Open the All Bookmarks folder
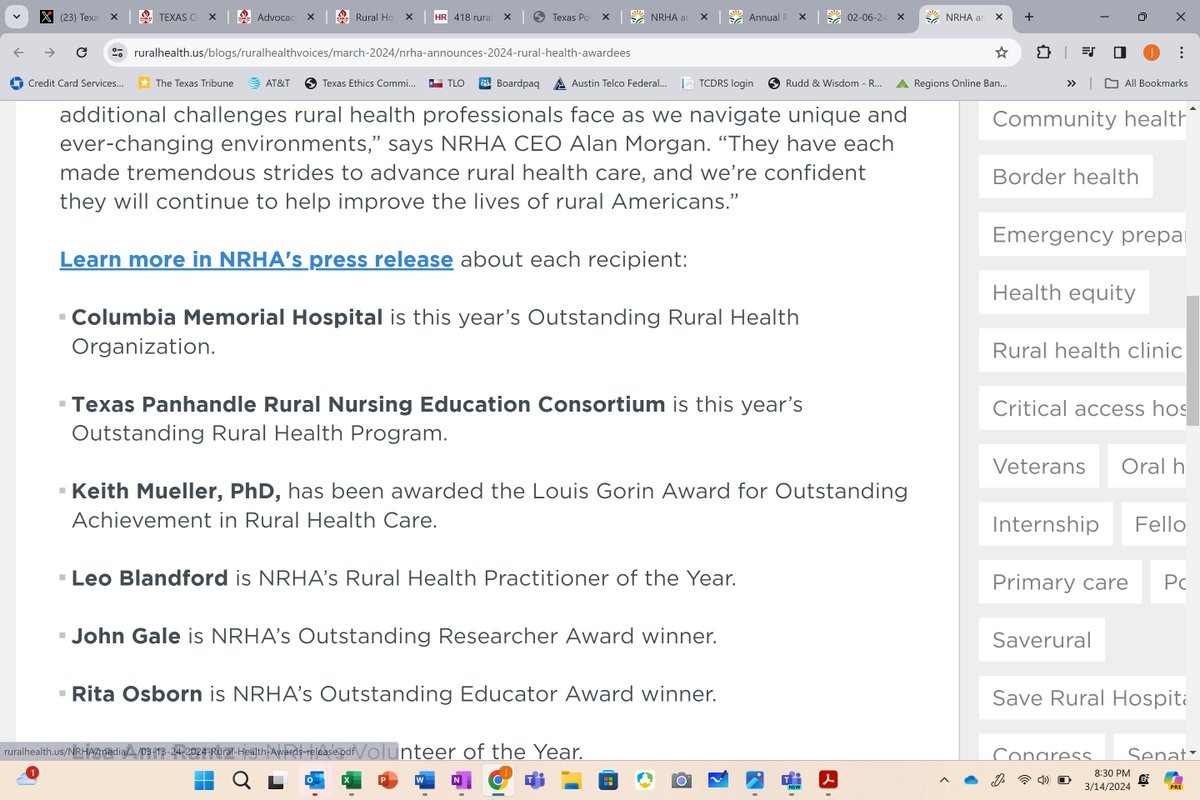The height and width of the screenshot is (800, 1200). click(1146, 83)
